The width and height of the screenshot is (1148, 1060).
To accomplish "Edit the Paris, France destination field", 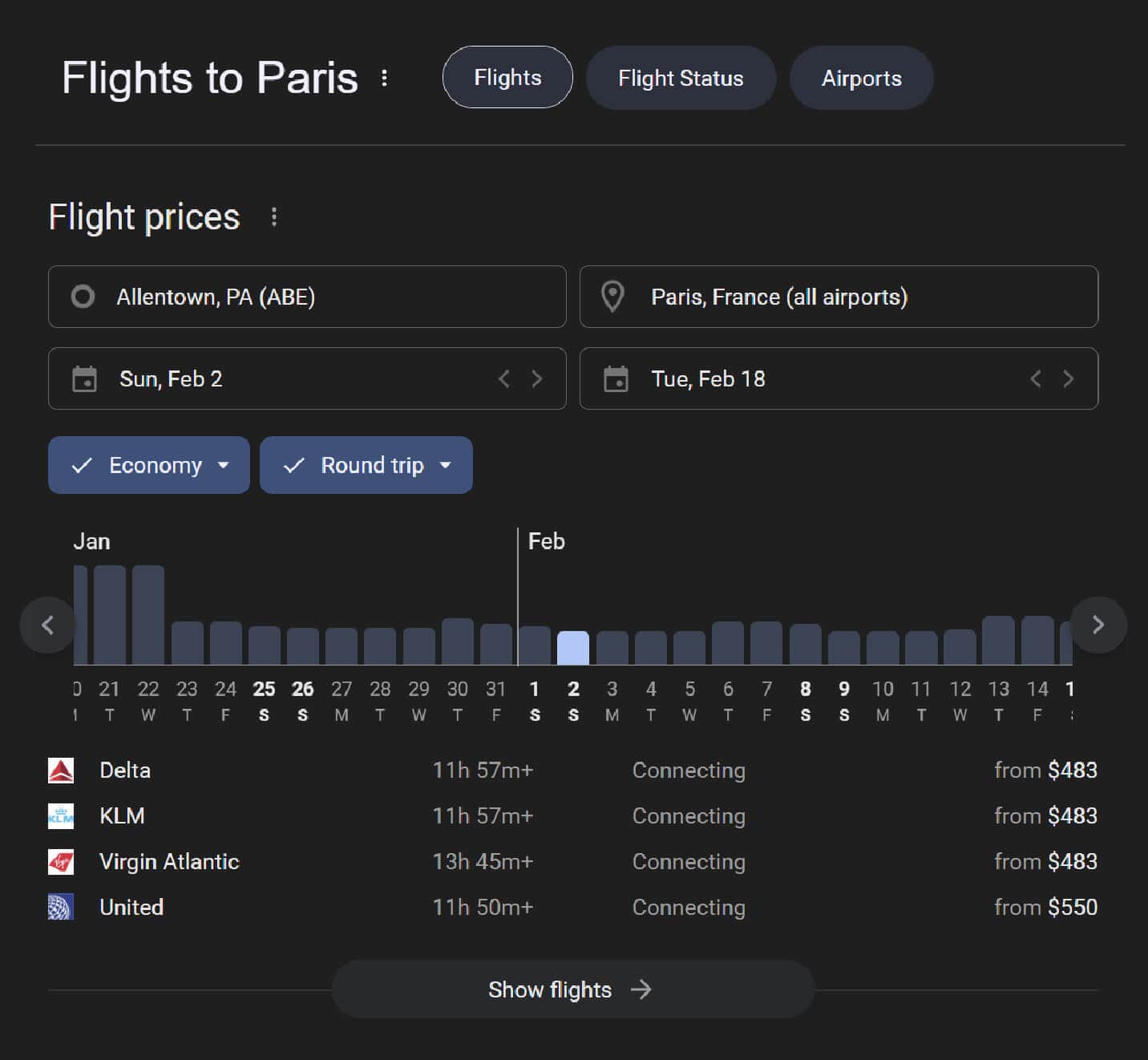I will (839, 297).
